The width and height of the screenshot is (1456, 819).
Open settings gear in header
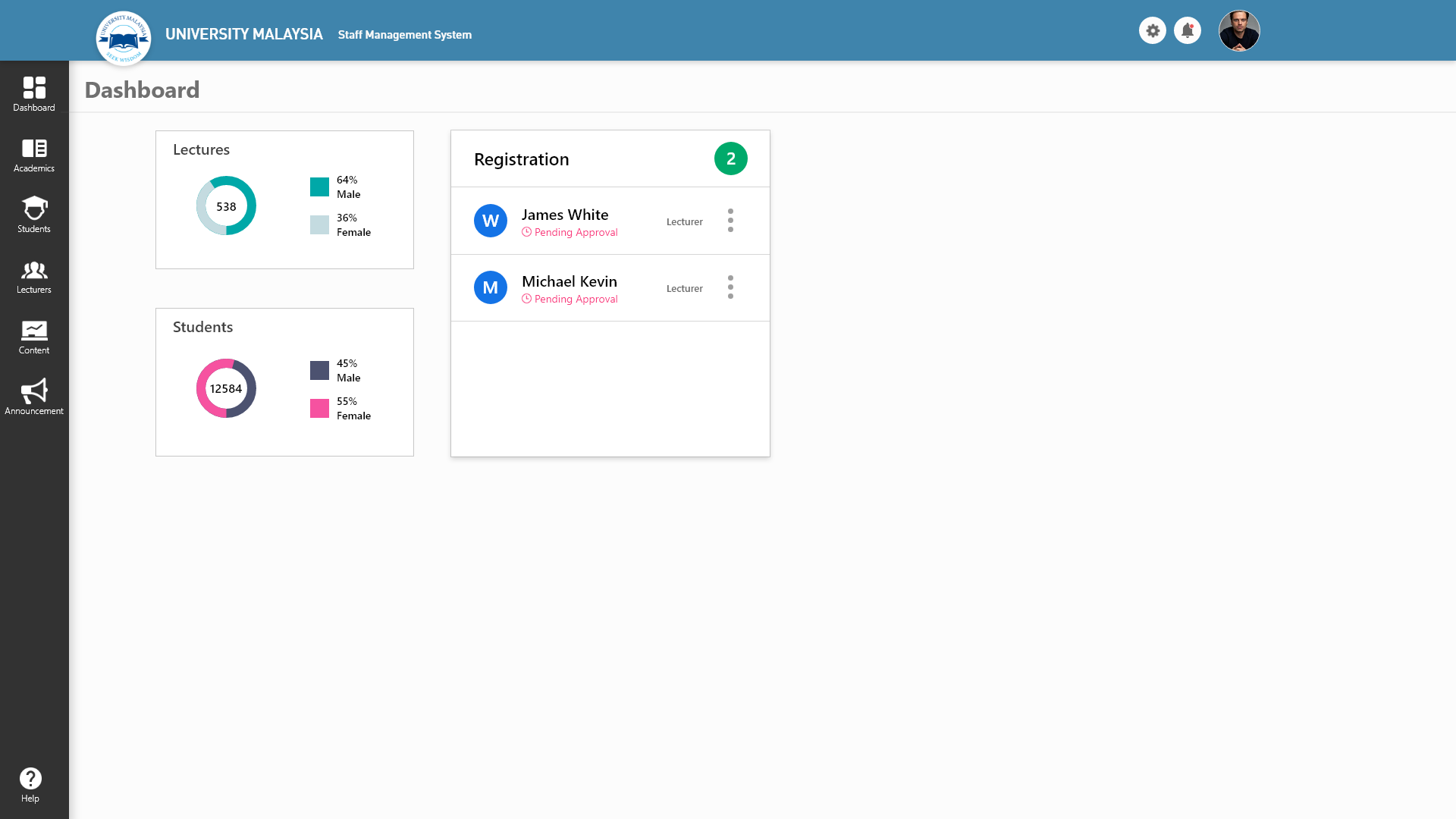click(1153, 30)
